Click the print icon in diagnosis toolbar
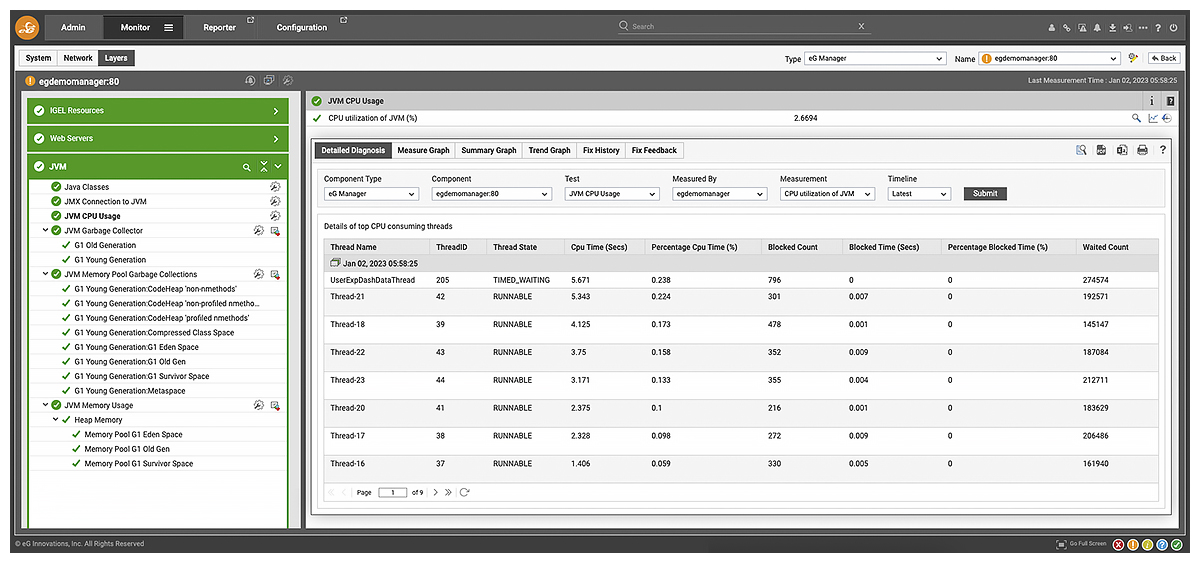This screenshot has height=563, width=1200. point(1142,150)
